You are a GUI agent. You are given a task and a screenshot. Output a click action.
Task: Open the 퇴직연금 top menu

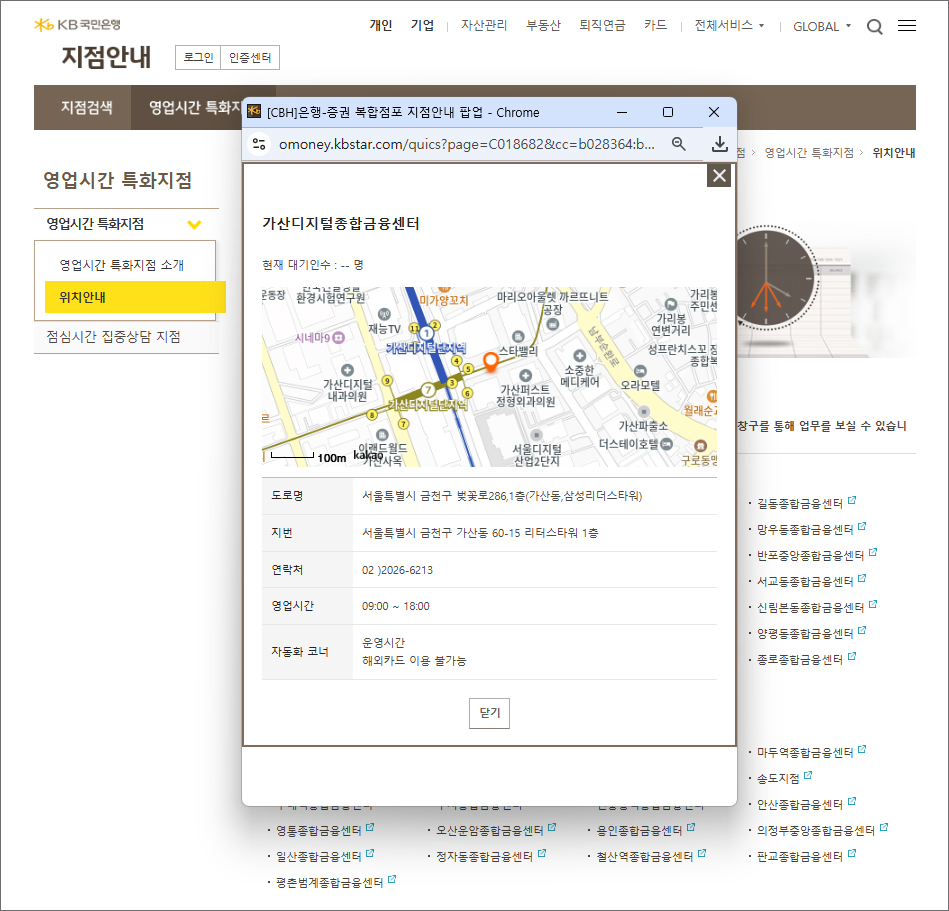click(x=602, y=25)
